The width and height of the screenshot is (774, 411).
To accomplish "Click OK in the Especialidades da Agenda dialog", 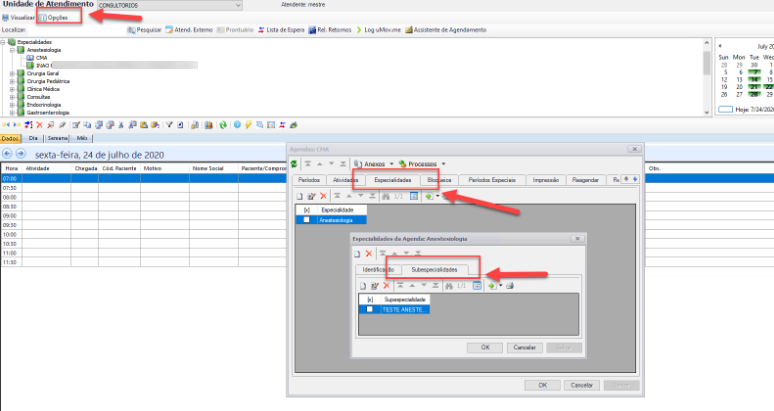I will 485,348.
